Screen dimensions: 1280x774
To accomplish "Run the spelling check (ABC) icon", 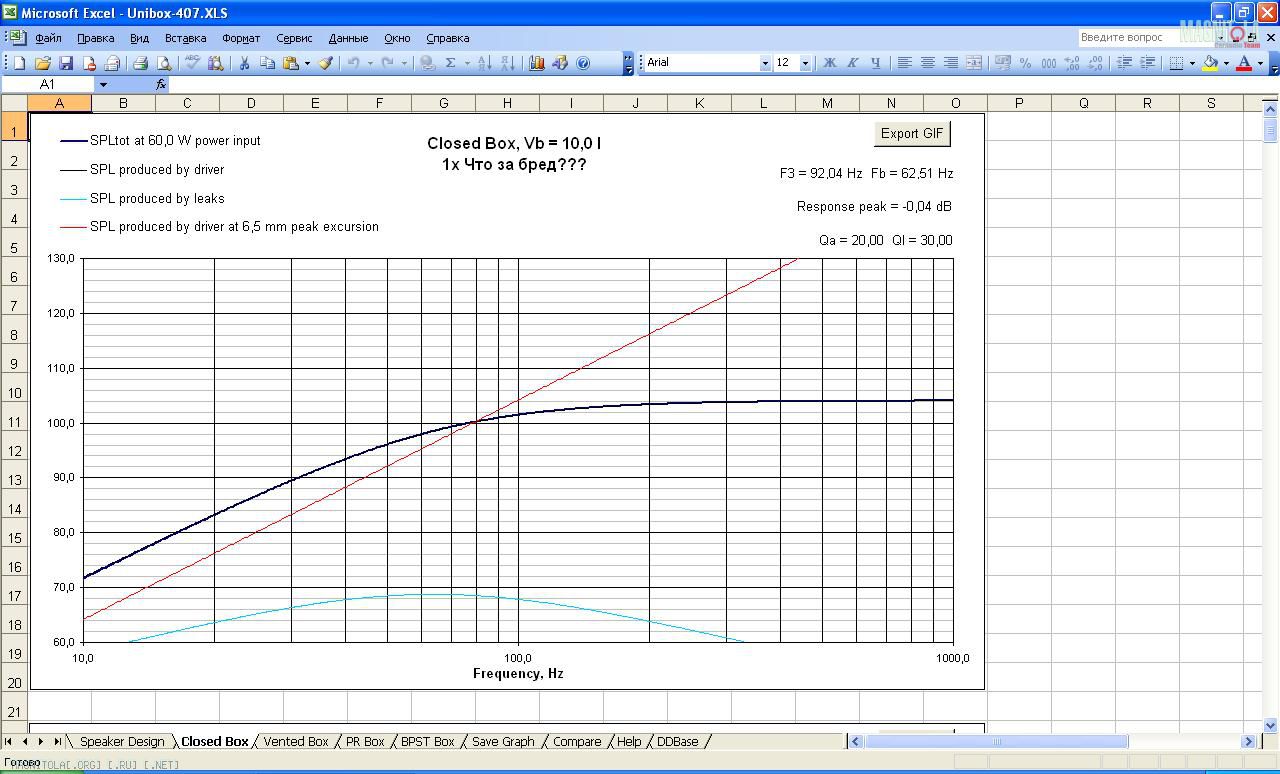I will [x=192, y=63].
